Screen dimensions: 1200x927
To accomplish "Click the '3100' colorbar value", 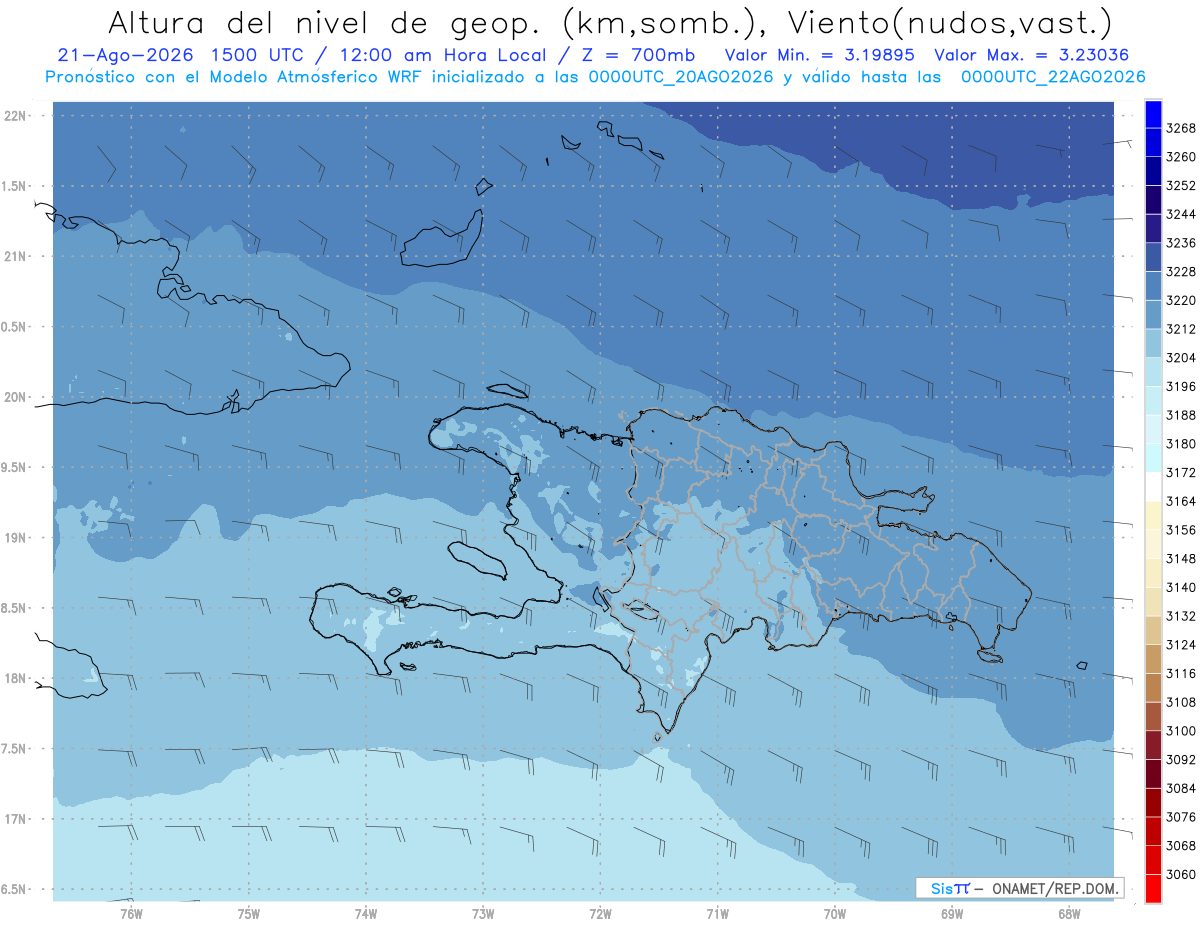I will [1181, 731].
